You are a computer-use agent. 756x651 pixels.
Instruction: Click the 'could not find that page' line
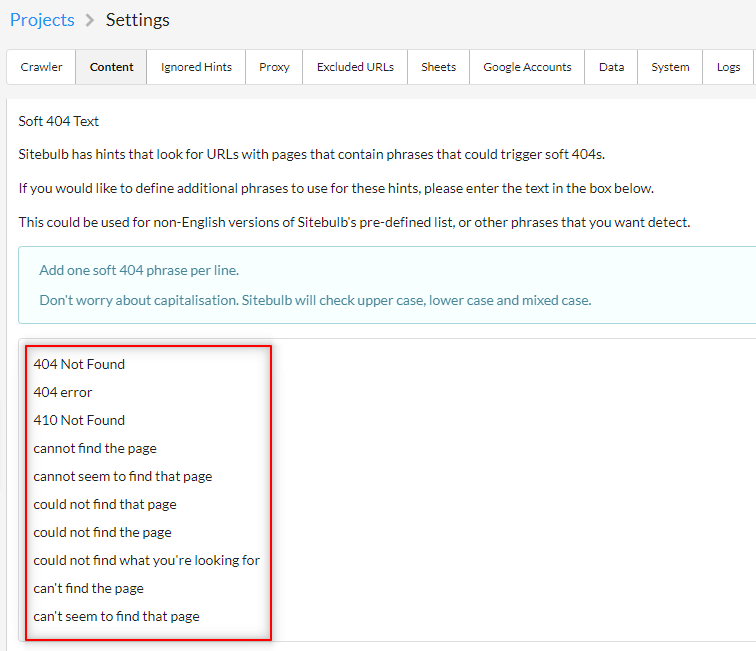pos(105,504)
